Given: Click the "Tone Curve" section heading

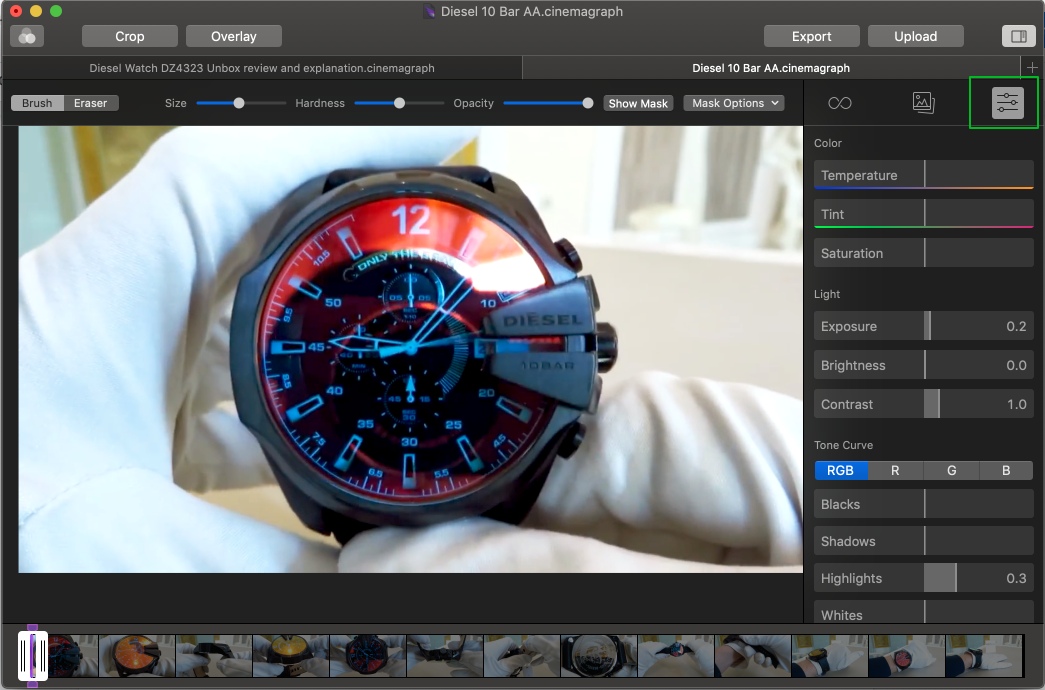Looking at the screenshot, I should 843,445.
